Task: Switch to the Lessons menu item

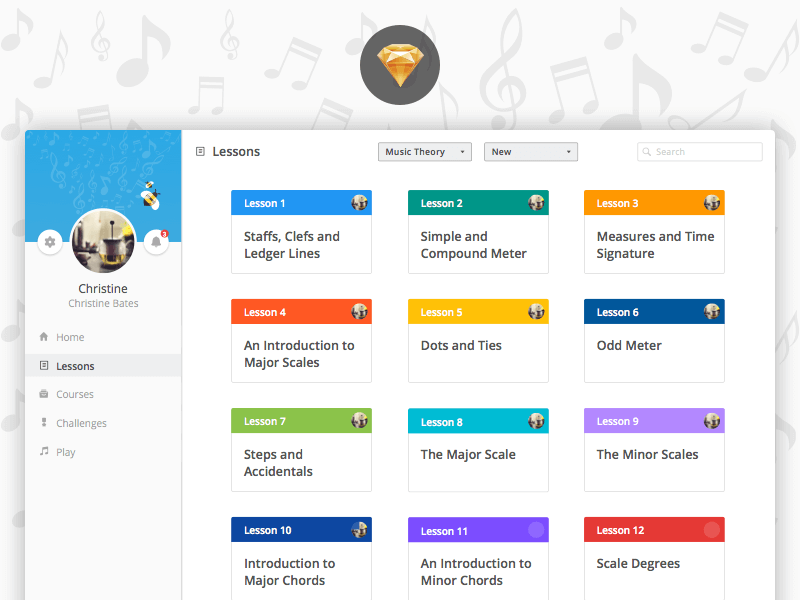Action: click(75, 366)
